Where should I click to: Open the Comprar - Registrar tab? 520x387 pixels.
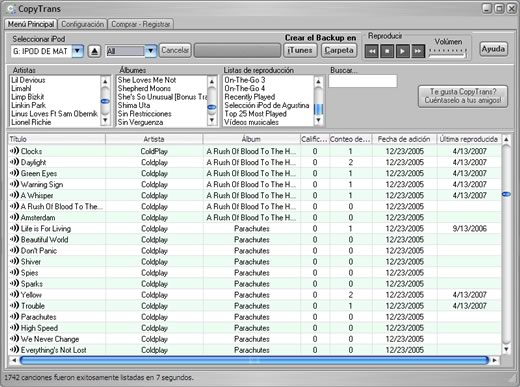click(141, 24)
